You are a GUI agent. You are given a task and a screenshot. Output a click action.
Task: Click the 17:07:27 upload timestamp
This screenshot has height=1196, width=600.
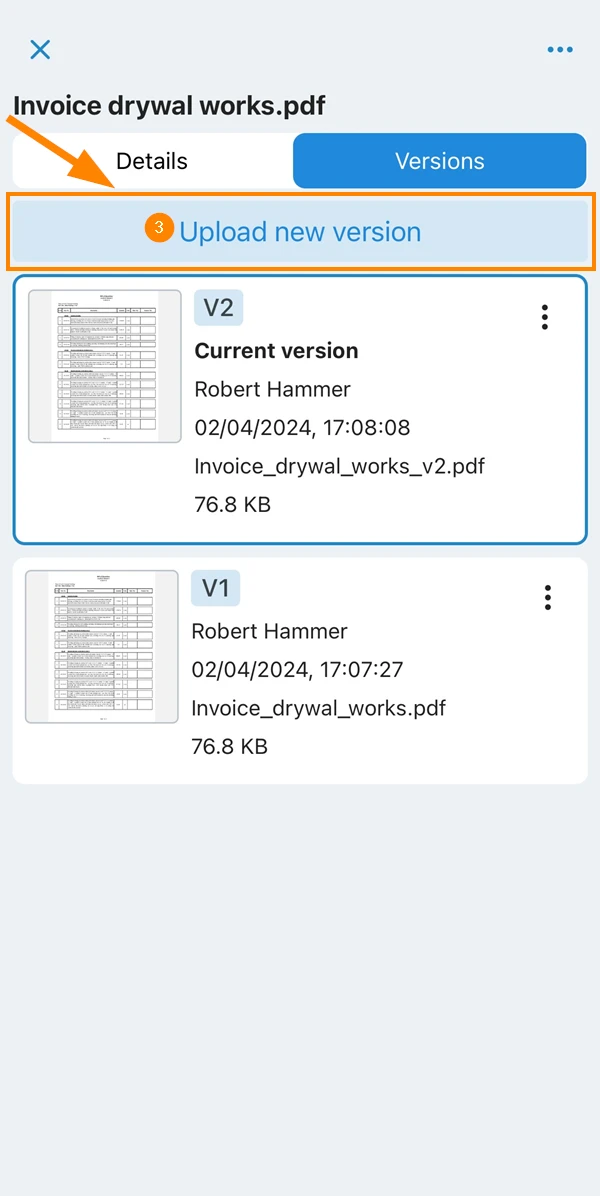coord(360,670)
